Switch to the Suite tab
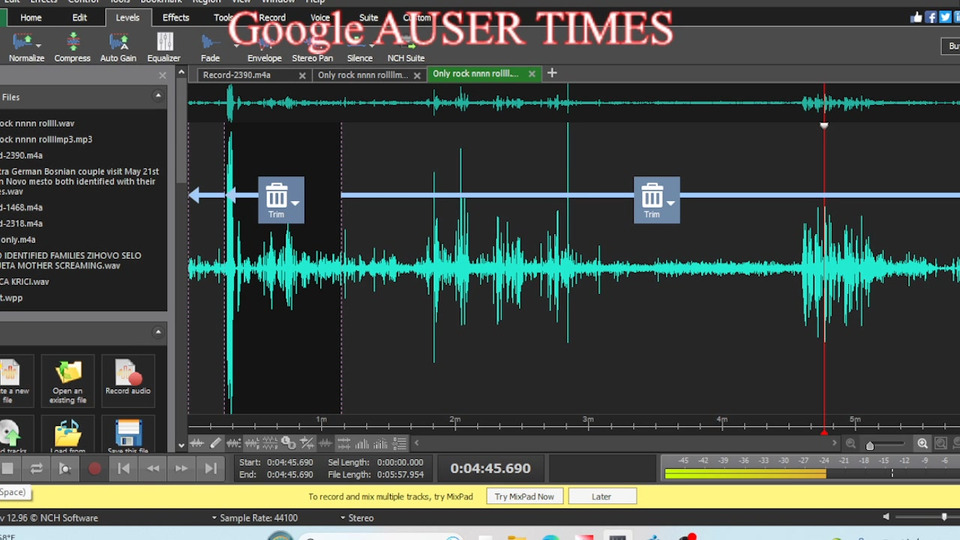 click(369, 18)
